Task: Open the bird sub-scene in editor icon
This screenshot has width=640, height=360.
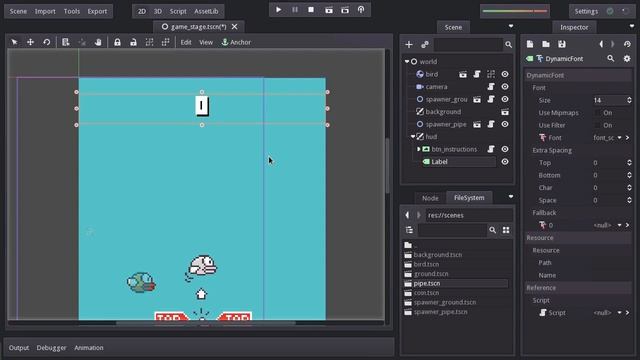Action: click(462, 74)
